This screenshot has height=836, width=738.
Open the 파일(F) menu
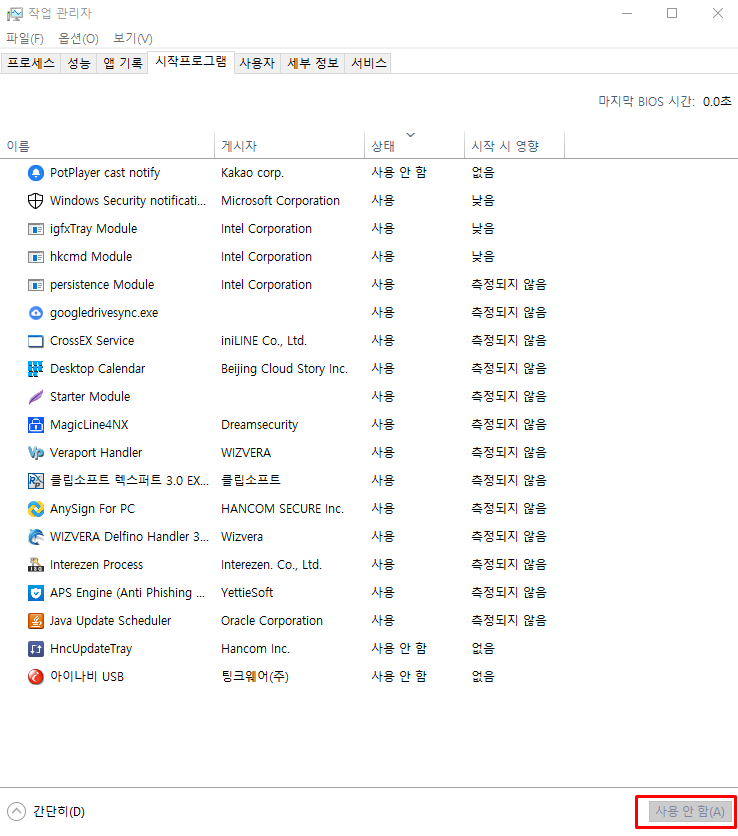25,38
